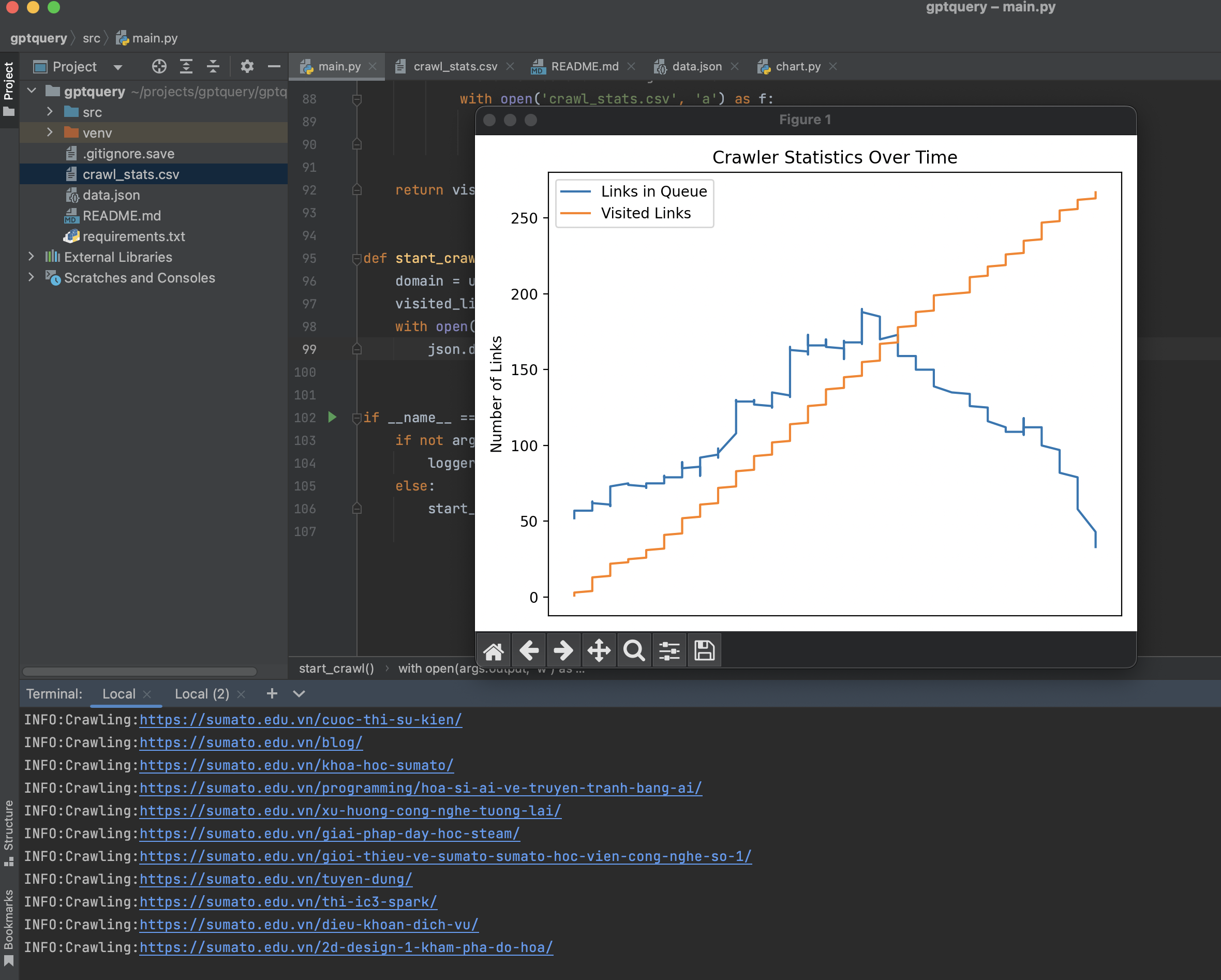Click the Project tool window side button

coord(8,89)
